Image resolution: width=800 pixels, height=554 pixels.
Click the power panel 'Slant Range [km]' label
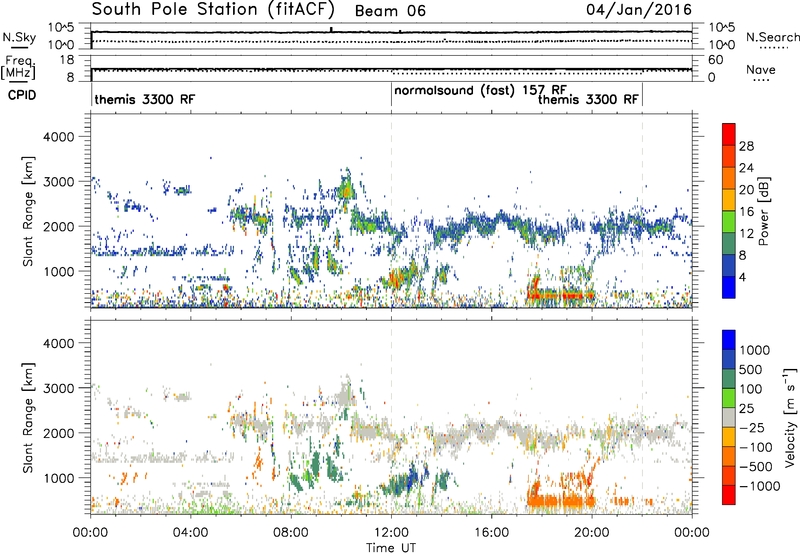coord(28,211)
